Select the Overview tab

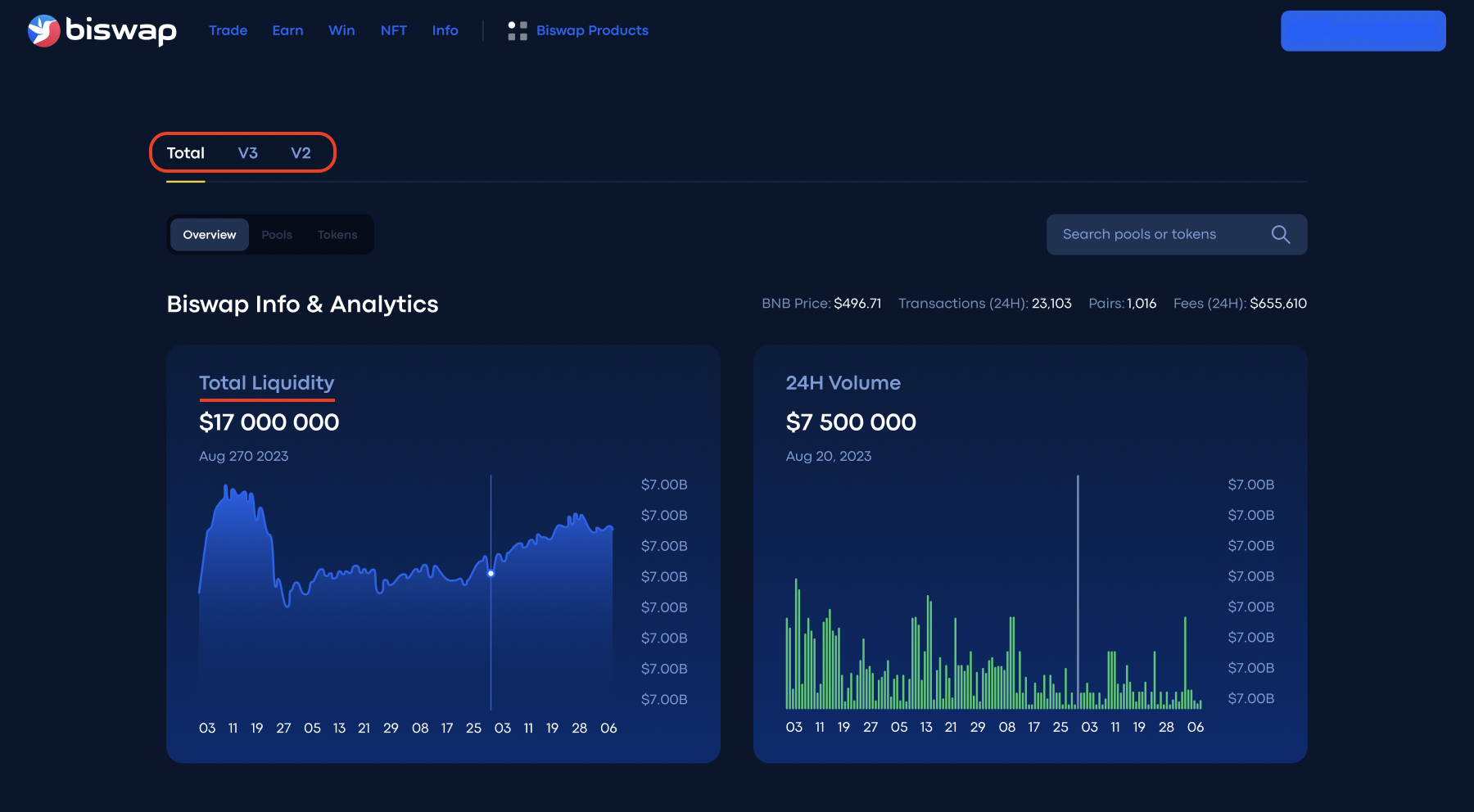coord(209,235)
